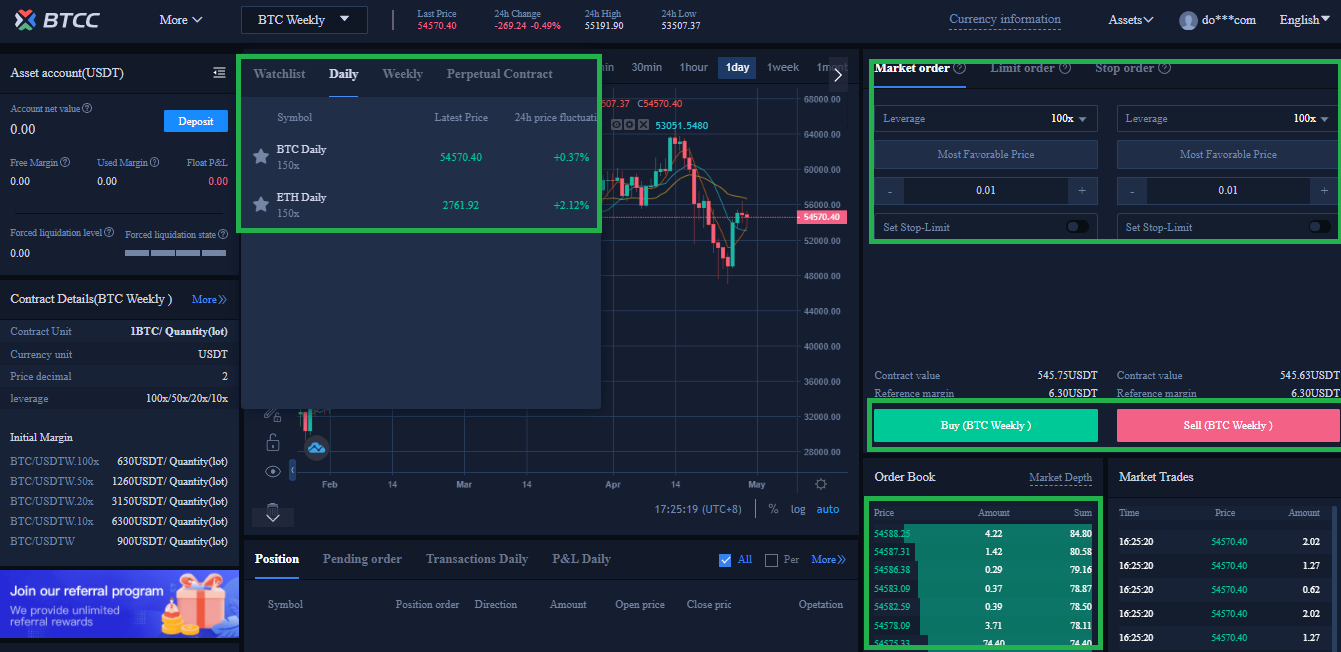The width and height of the screenshot is (1341, 652).
Task: Switch to the Weekly tab
Action: [402, 74]
